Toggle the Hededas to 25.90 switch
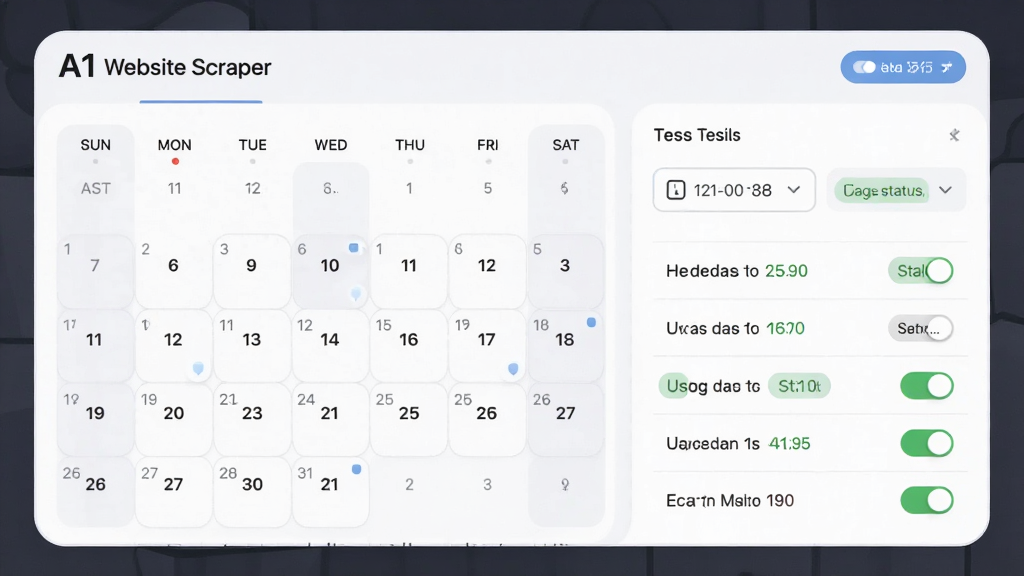 [921, 270]
